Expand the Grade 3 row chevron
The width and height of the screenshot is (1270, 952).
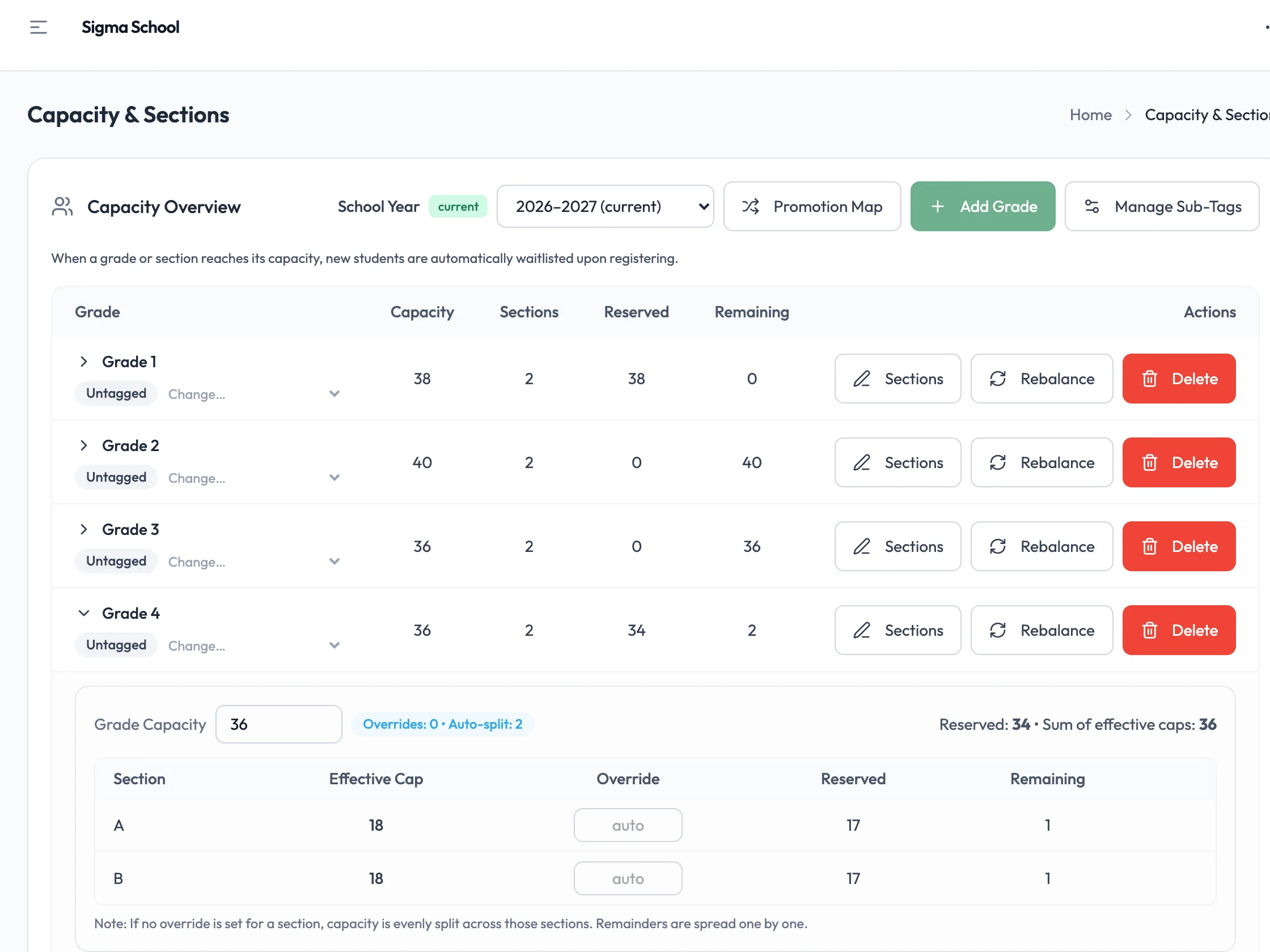(84, 529)
